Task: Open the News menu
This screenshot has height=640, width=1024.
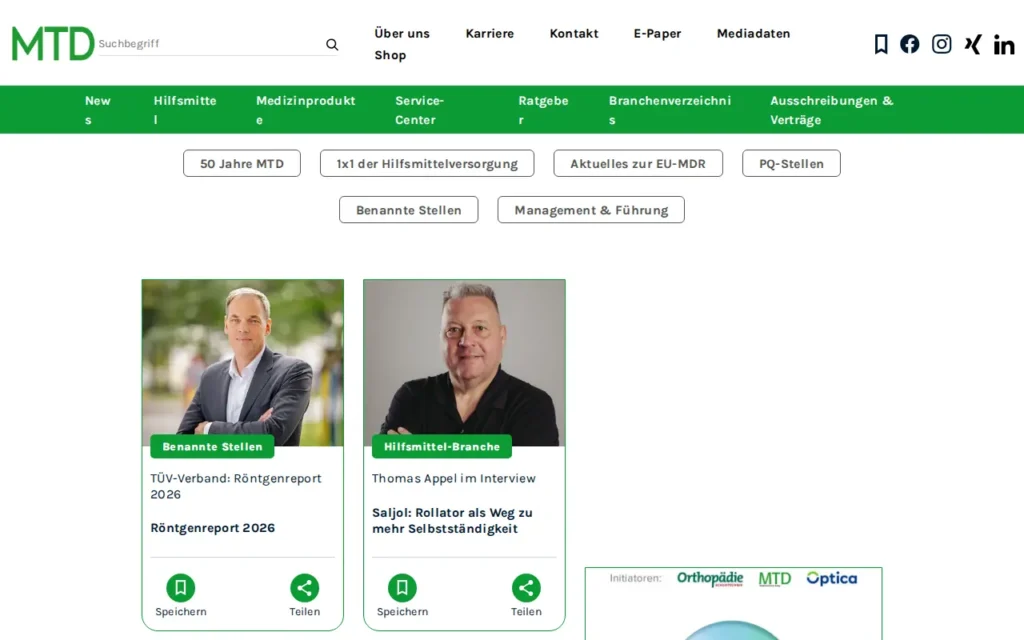Action: tap(97, 110)
